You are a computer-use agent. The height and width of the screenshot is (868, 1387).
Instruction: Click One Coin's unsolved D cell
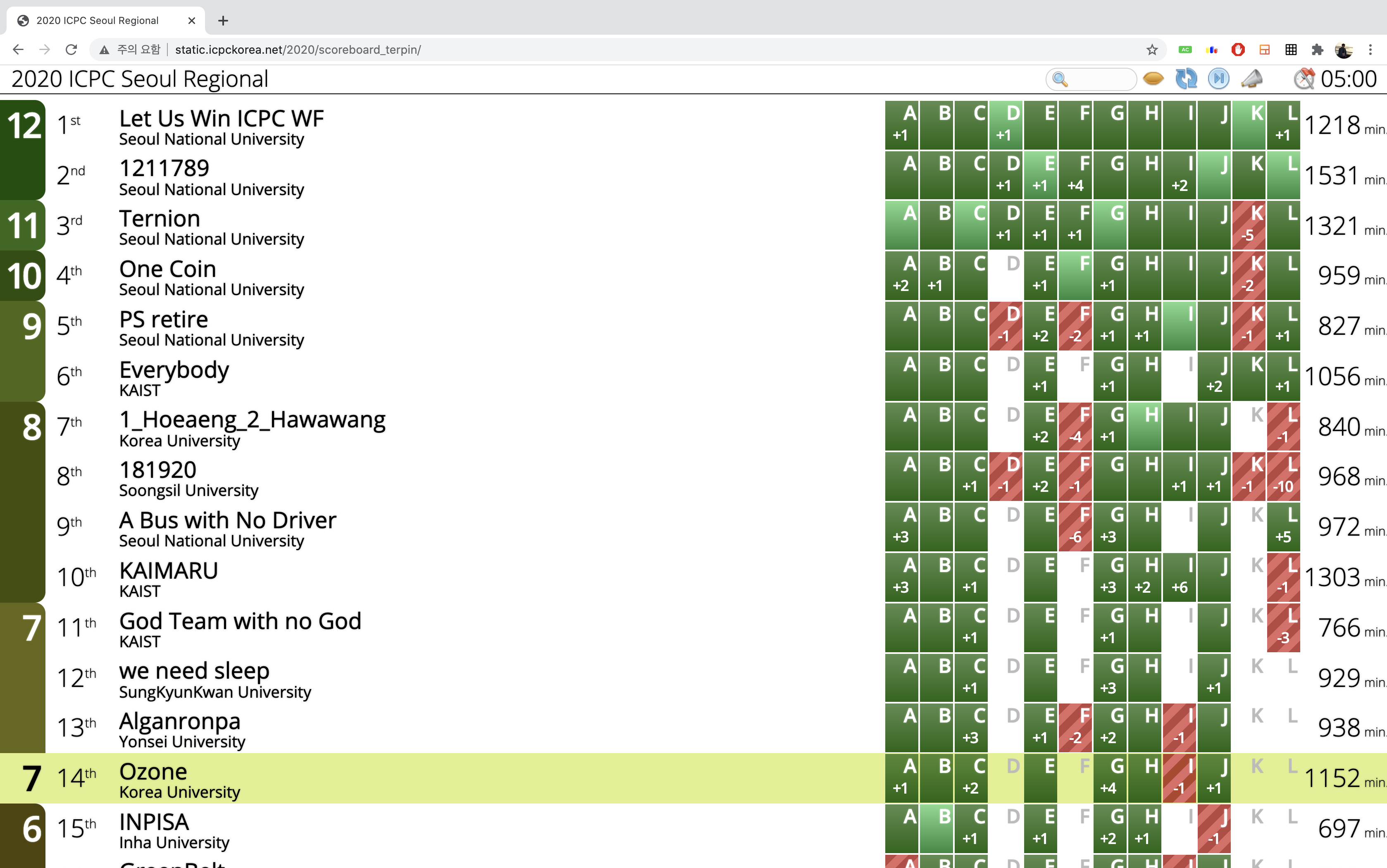click(1006, 276)
